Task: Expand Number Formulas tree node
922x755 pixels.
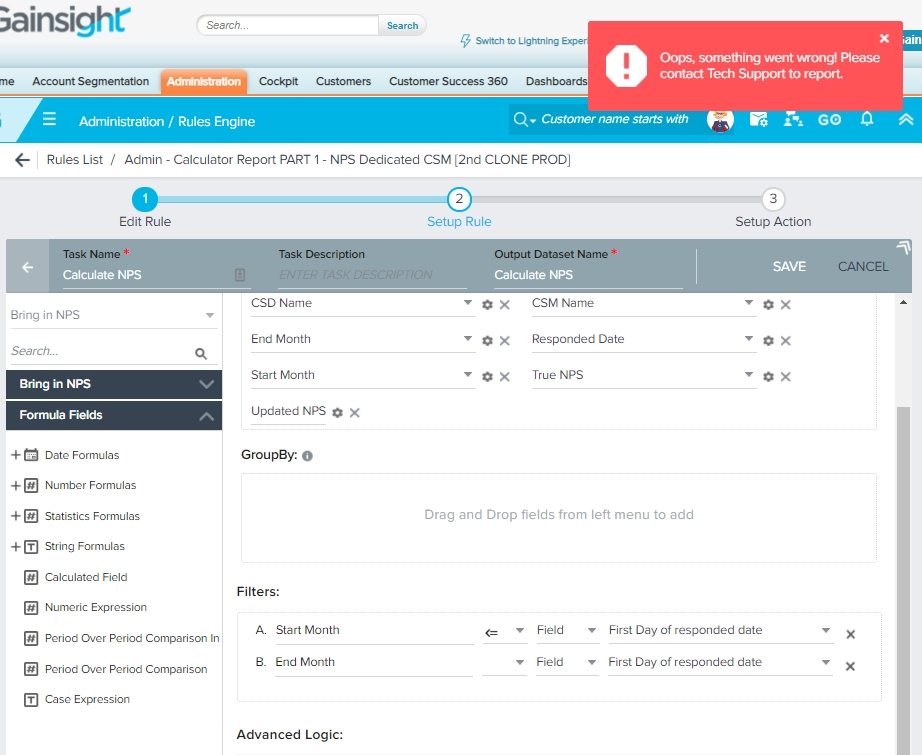Action: (16, 485)
